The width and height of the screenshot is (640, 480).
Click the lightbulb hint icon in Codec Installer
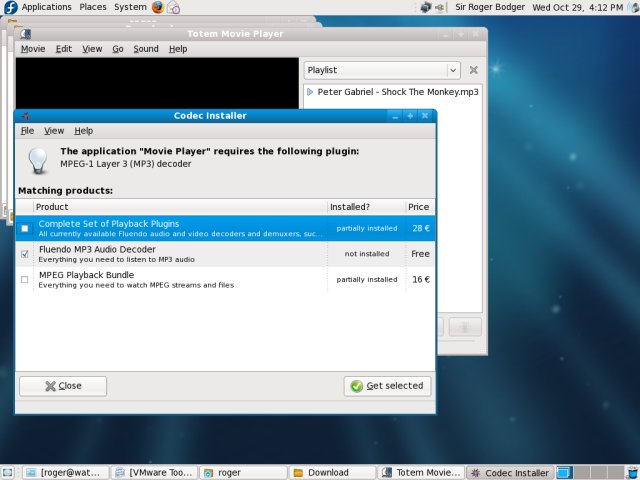pyautogui.click(x=38, y=161)
